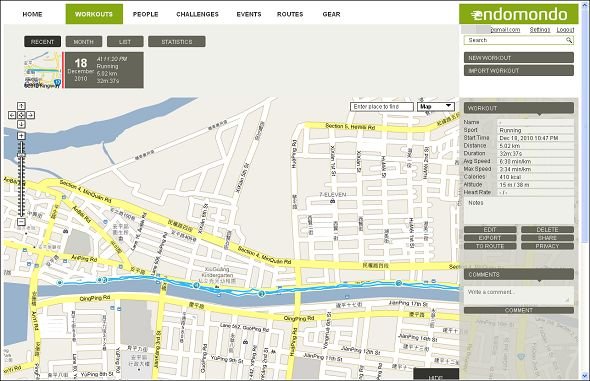The width and height of the screenshot is (590, 381).
Task: Open the Settings link
Action: (540, 30)
